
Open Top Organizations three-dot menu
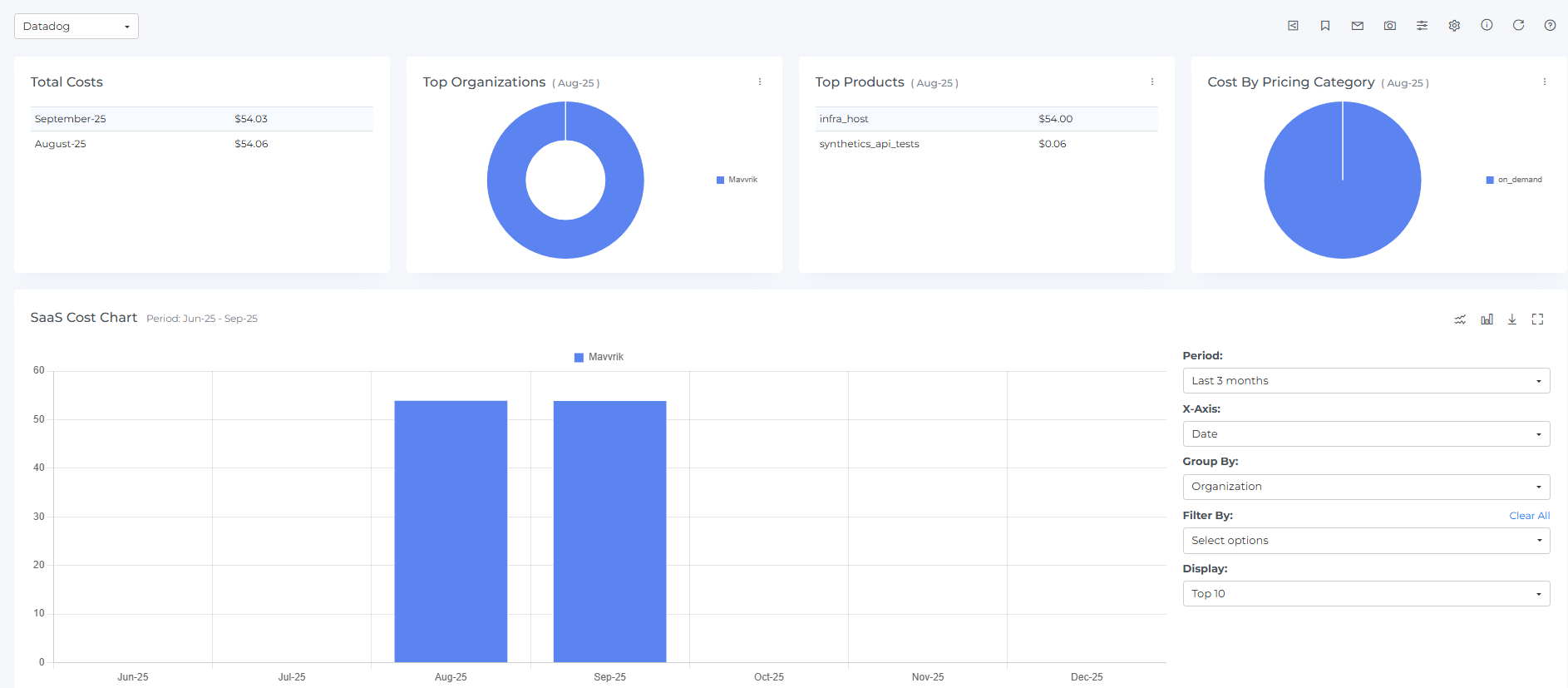(x=760, y=82)
